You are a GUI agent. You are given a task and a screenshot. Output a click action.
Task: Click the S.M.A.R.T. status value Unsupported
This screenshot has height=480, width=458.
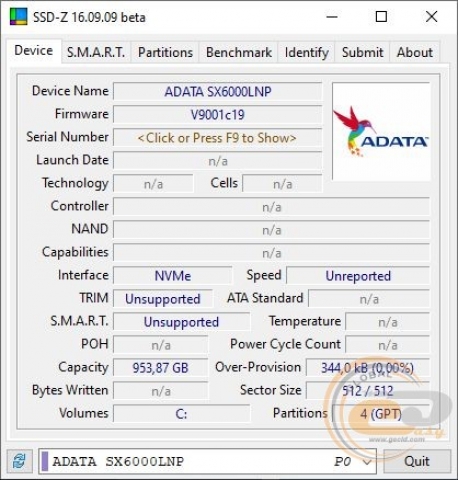(181, 322)
